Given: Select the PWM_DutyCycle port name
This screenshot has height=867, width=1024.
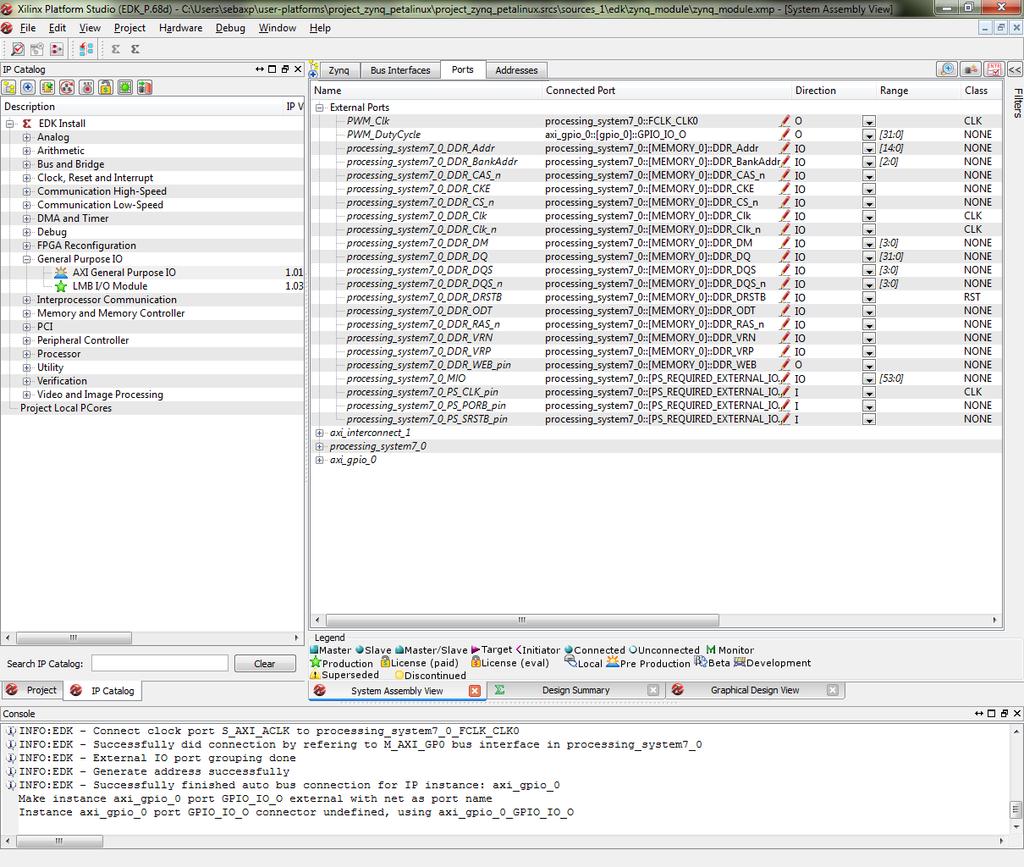Looking at the screenshot, I should [383, 134].
